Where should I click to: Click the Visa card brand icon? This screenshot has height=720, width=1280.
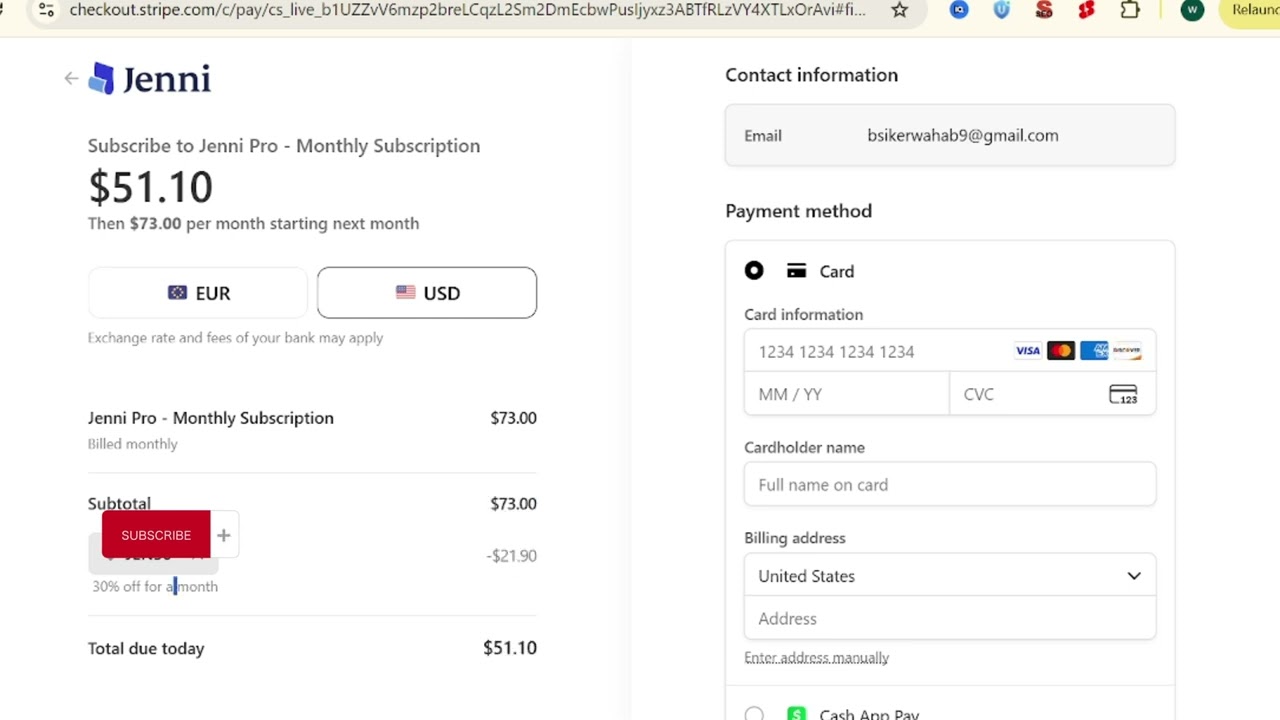(x=1028, y=351)
